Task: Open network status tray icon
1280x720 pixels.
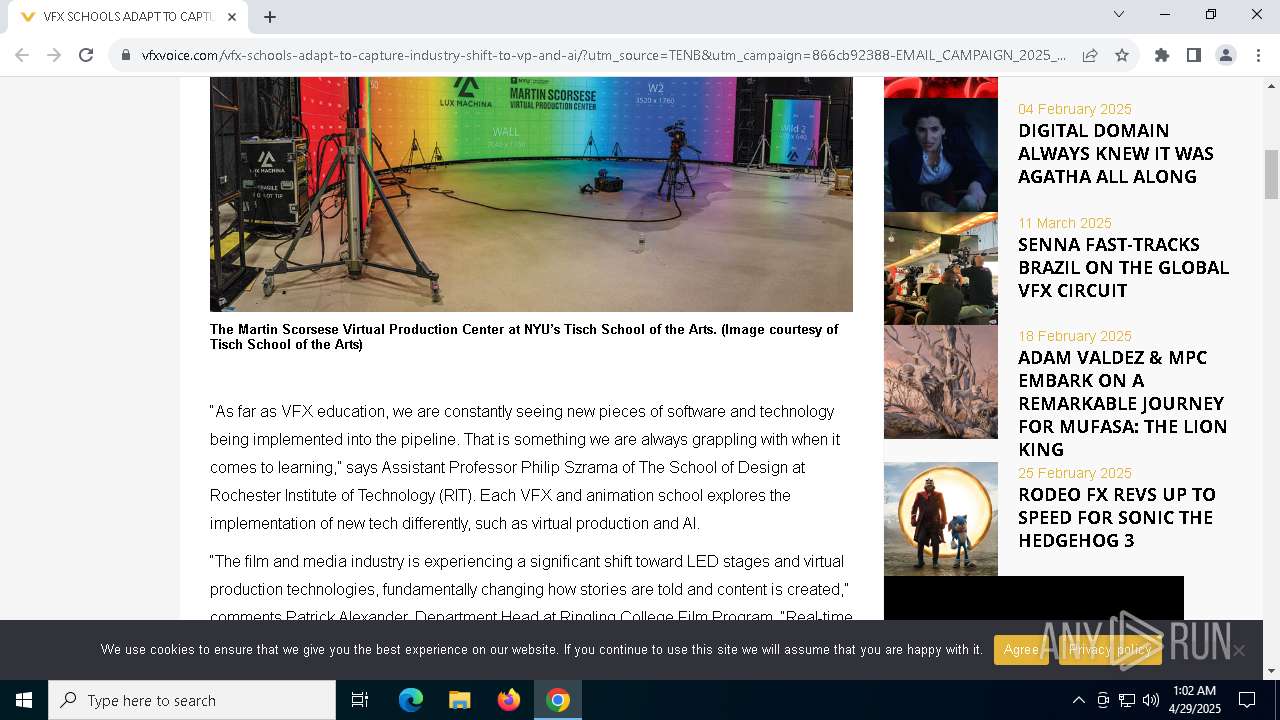Action: pyautogui.click(x=1127, y=700)
